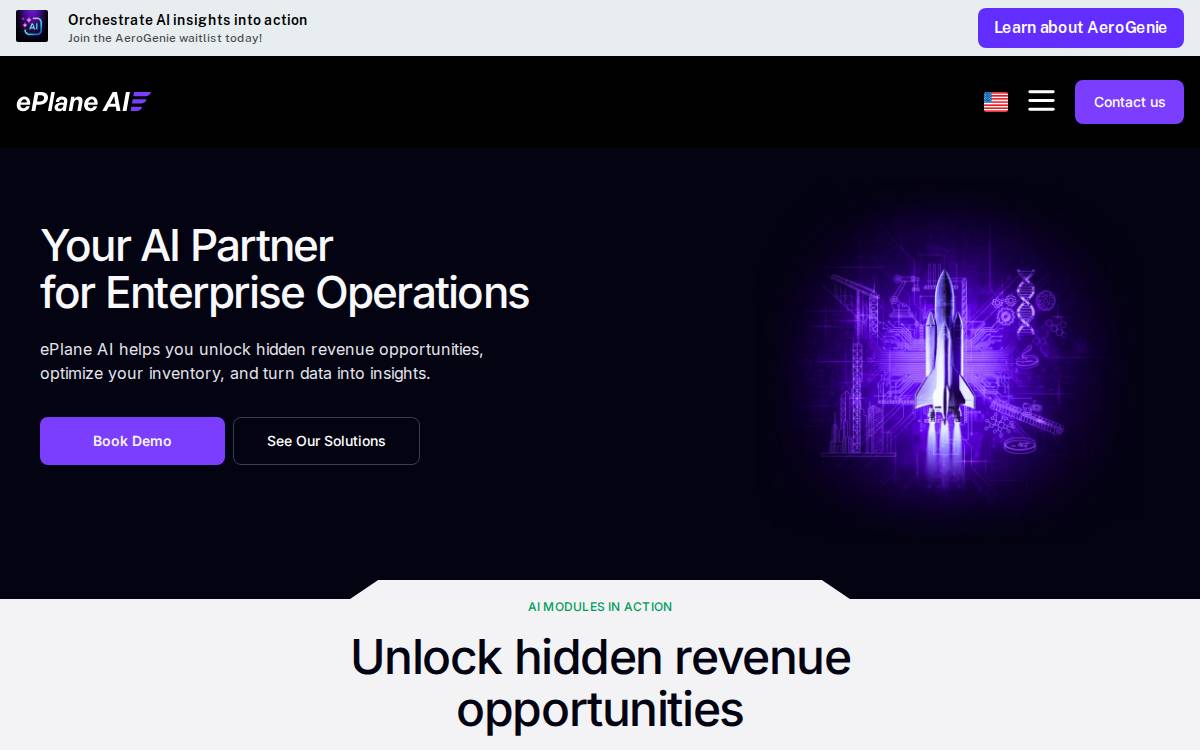
Task: Click 'Orchestrate AI insights into action' text
Action: tap(188, 19)
